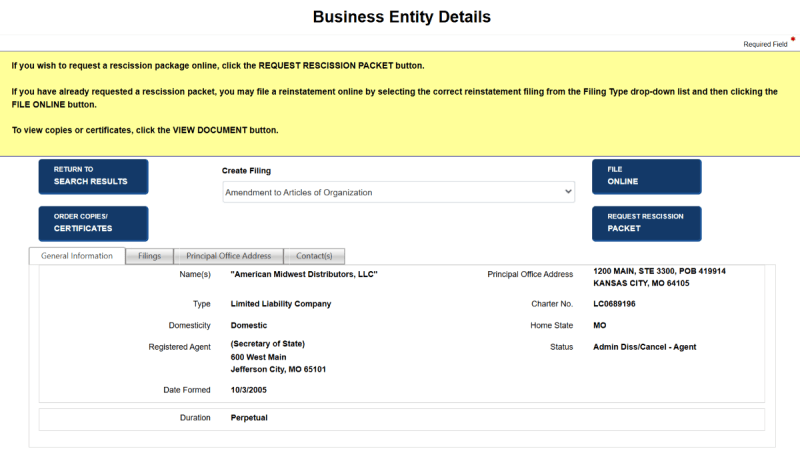The image size is (800, 451).
Task: Click the Date Formed label
Action: coord(187,390)
